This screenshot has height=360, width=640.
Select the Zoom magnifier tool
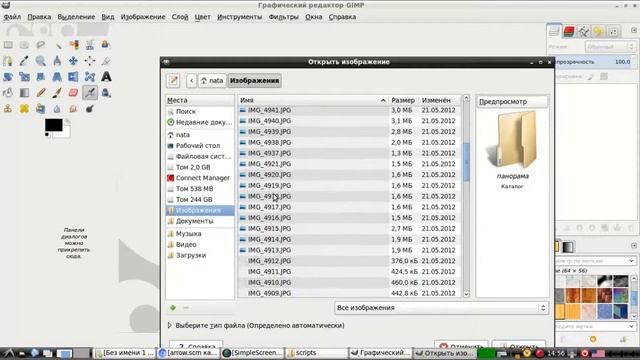[x=40, y=61]
